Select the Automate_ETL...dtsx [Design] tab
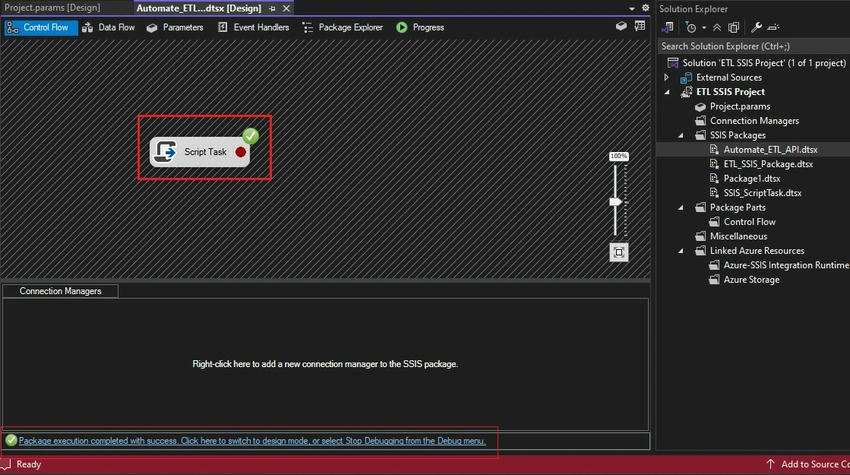 point(199,9)
